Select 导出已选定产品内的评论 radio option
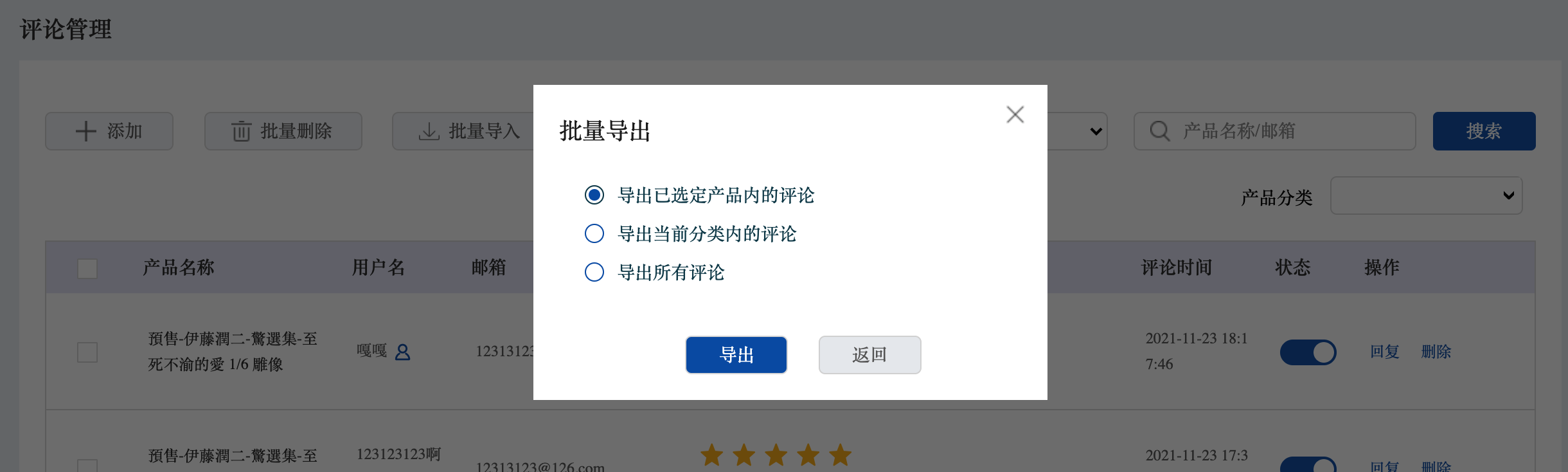1568x472 pixels. tap(594, 195)
